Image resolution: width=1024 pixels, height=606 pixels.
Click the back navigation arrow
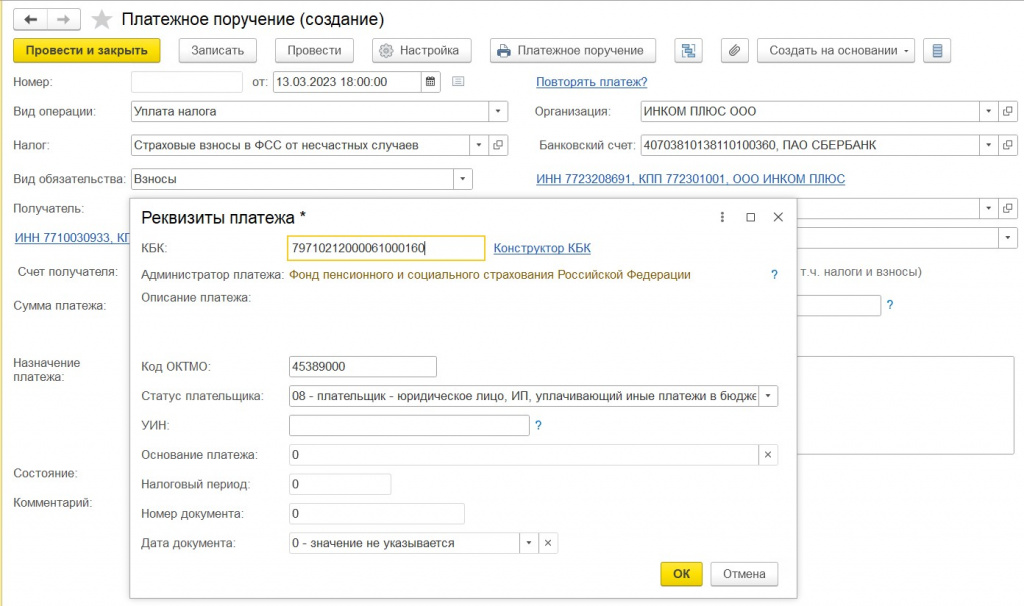31,20
